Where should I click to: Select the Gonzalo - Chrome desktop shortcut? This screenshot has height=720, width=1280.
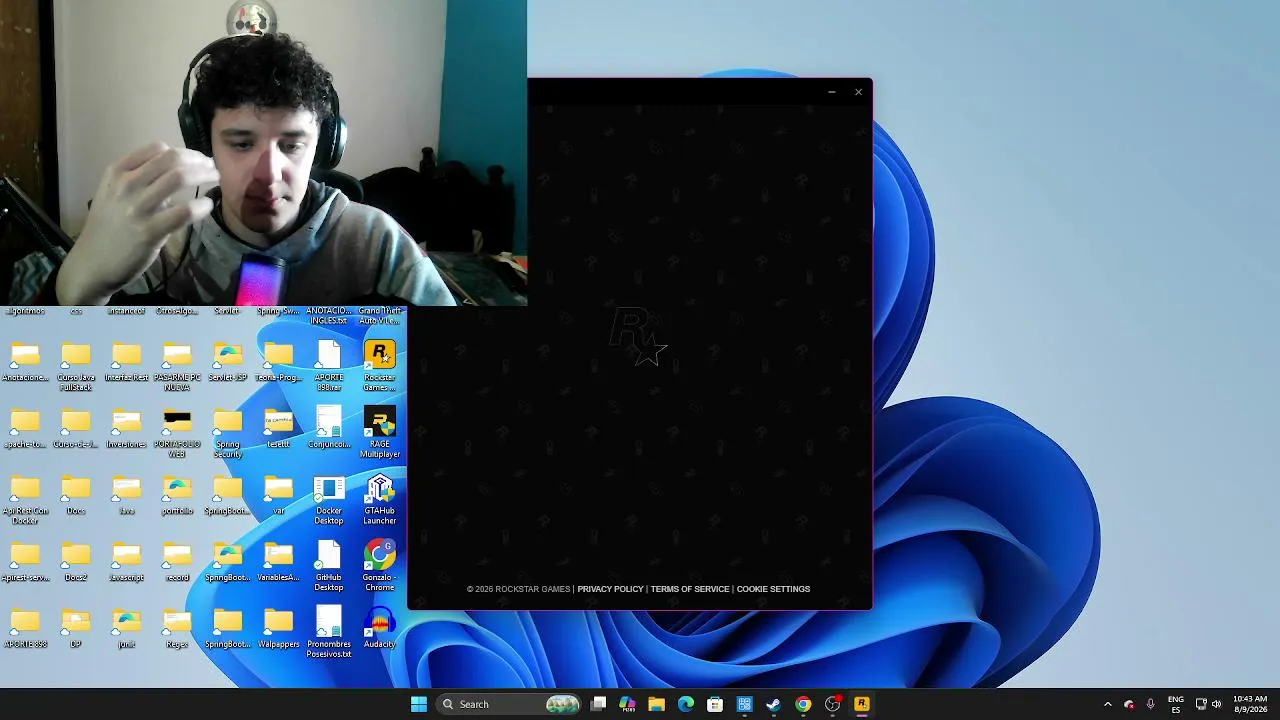[380, 566]
